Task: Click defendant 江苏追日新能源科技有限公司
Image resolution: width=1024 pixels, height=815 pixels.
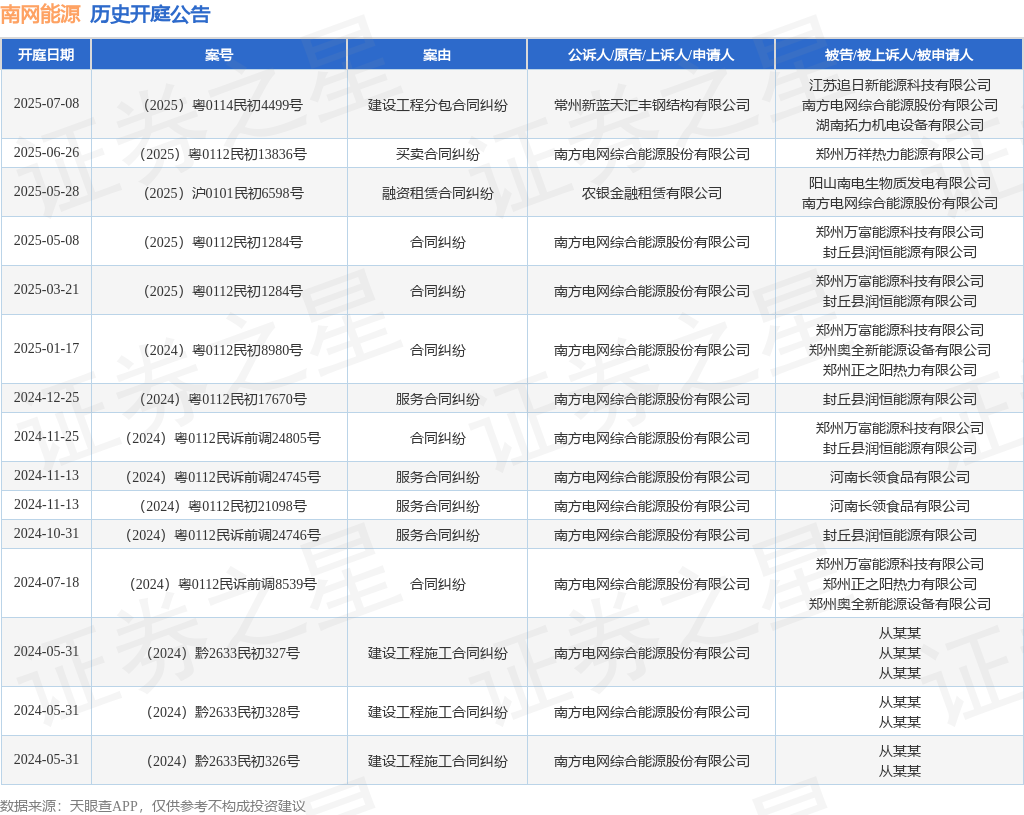Action: click(900, 85)
